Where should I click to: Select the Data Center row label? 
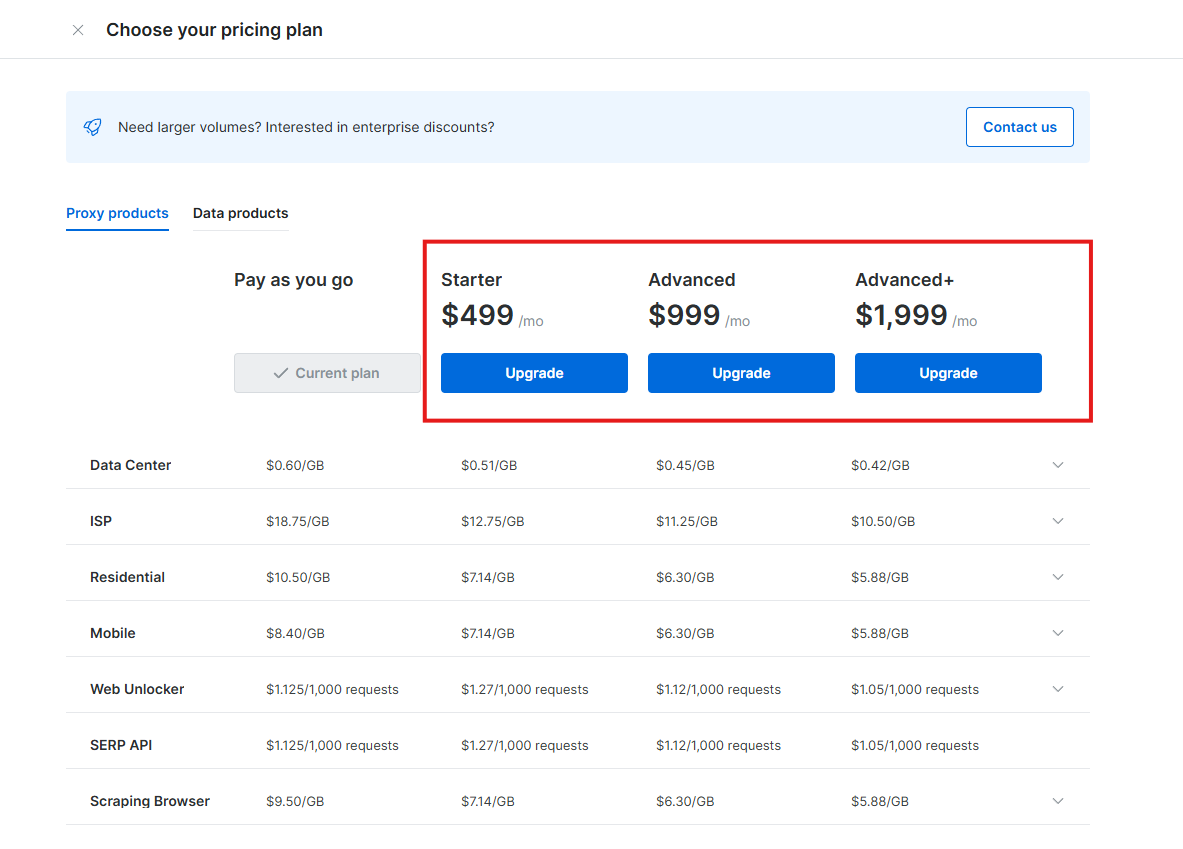pos(129,465)
